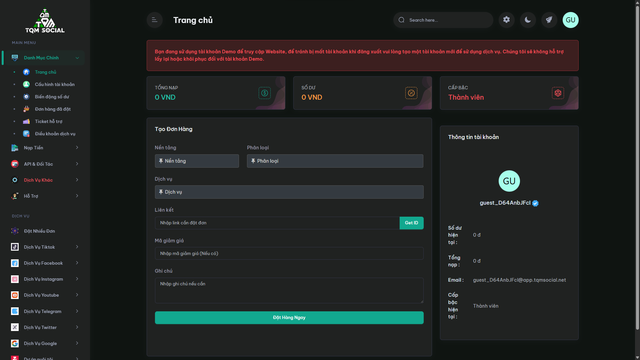Collapse the Danh Mục Chính menu
This screenshot has height=360, width=640.
pos(77,58)
